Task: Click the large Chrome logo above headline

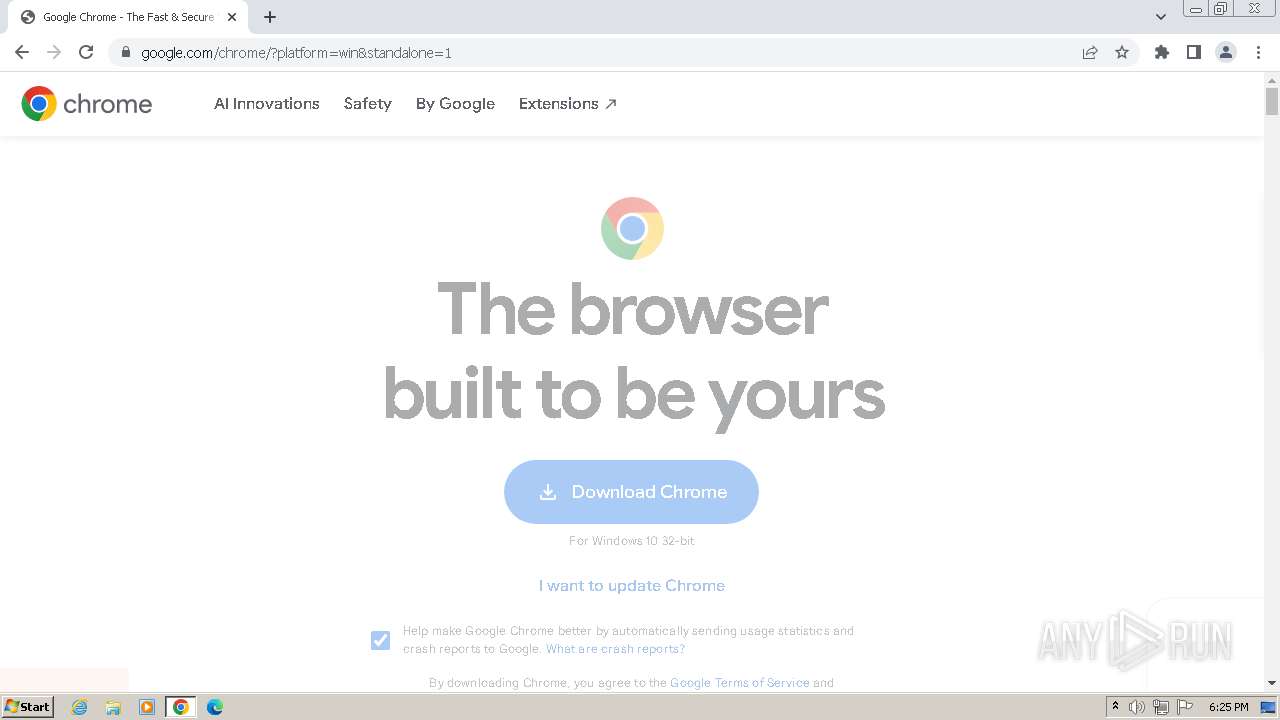Action: point(632,228)
